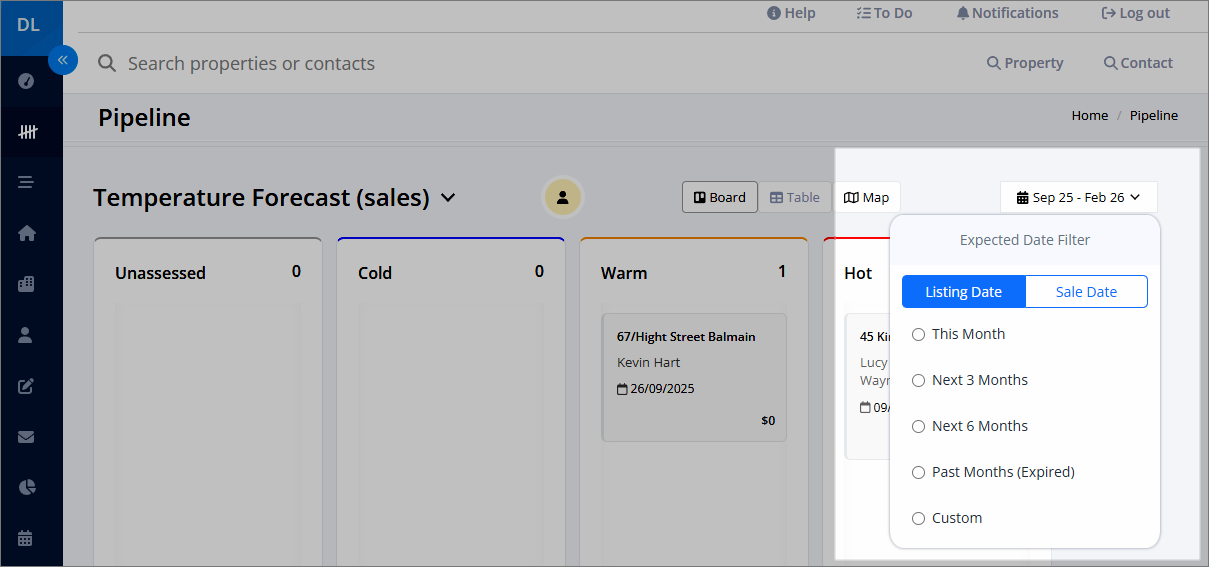
Task: Click the Hot column header
Action: coord(858,273)
